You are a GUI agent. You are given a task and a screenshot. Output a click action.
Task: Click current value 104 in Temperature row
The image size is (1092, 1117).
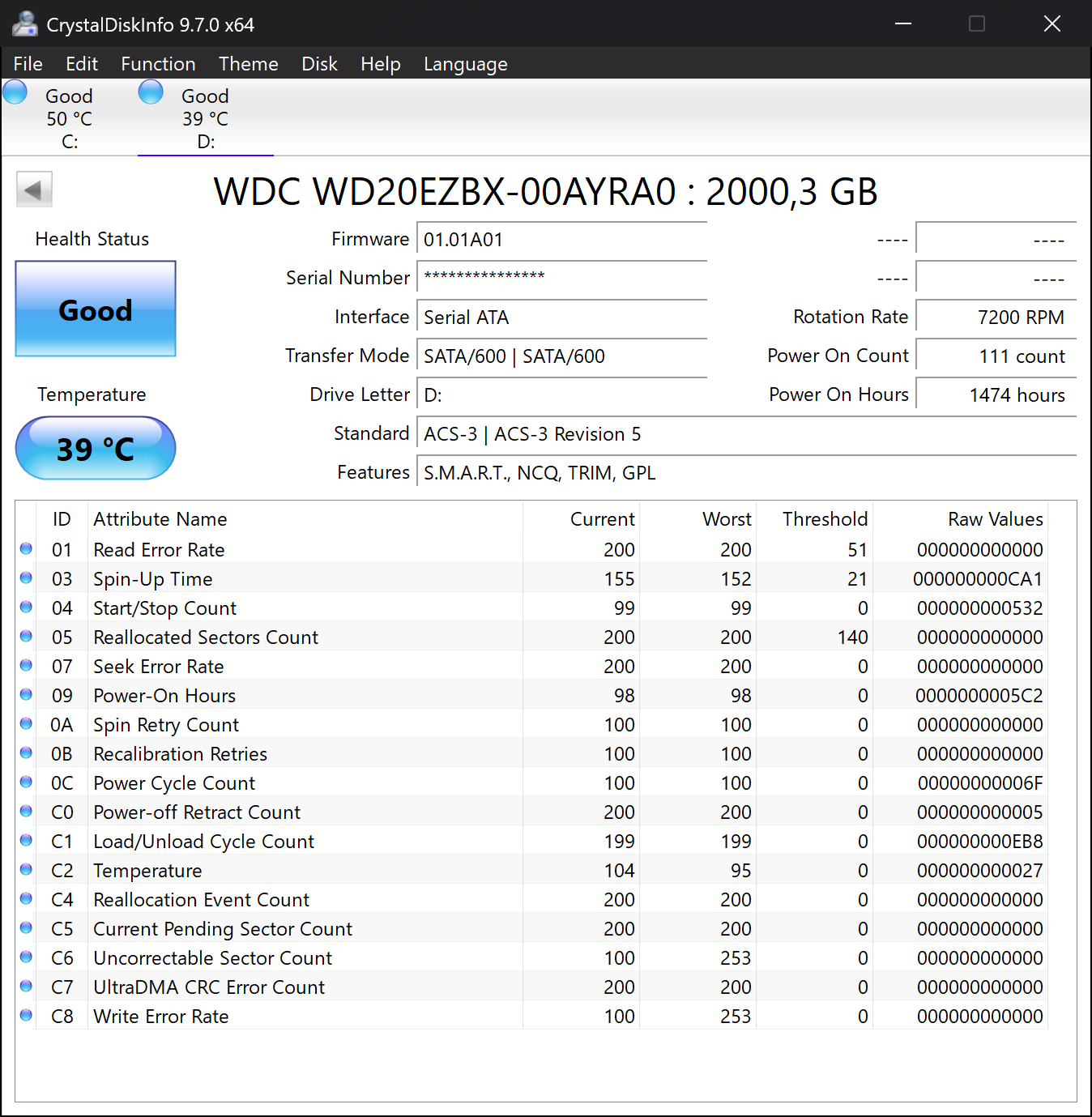[x=620, y=871]
